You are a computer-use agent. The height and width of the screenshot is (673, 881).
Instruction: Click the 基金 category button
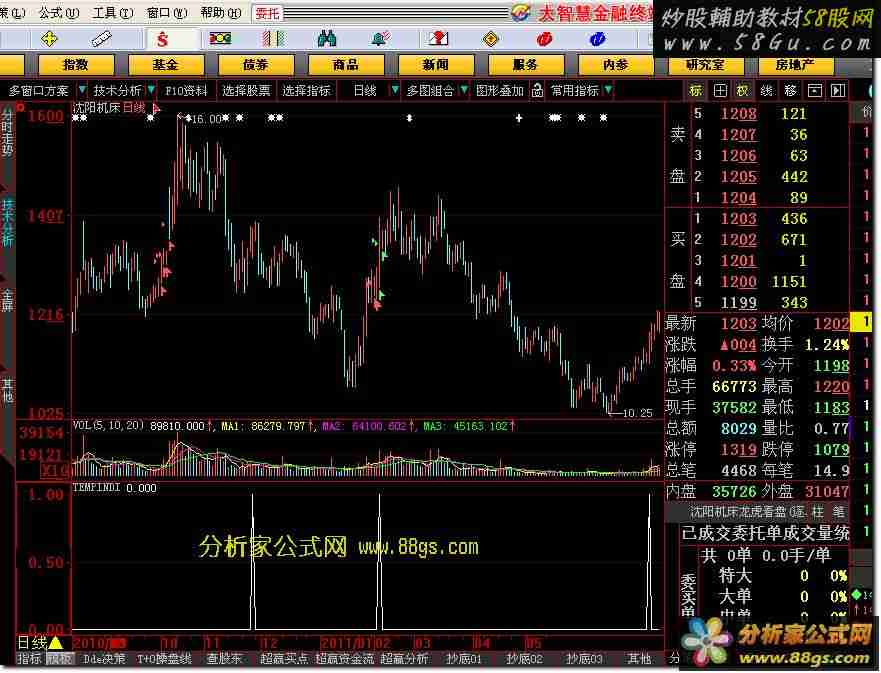(165, 65)
